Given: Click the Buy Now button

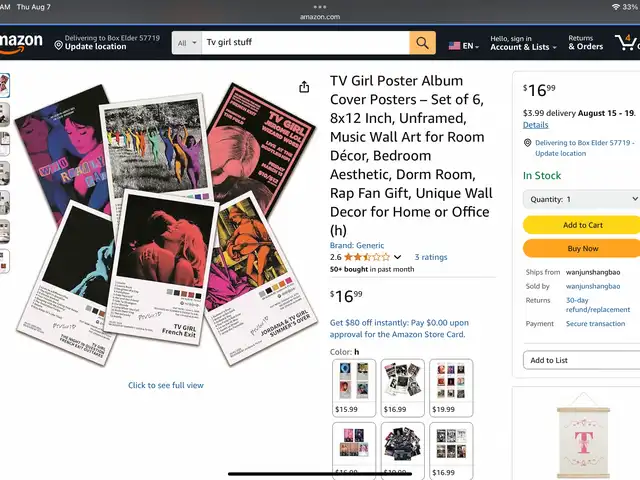Looking at the screenshot, I should point(582,249).
